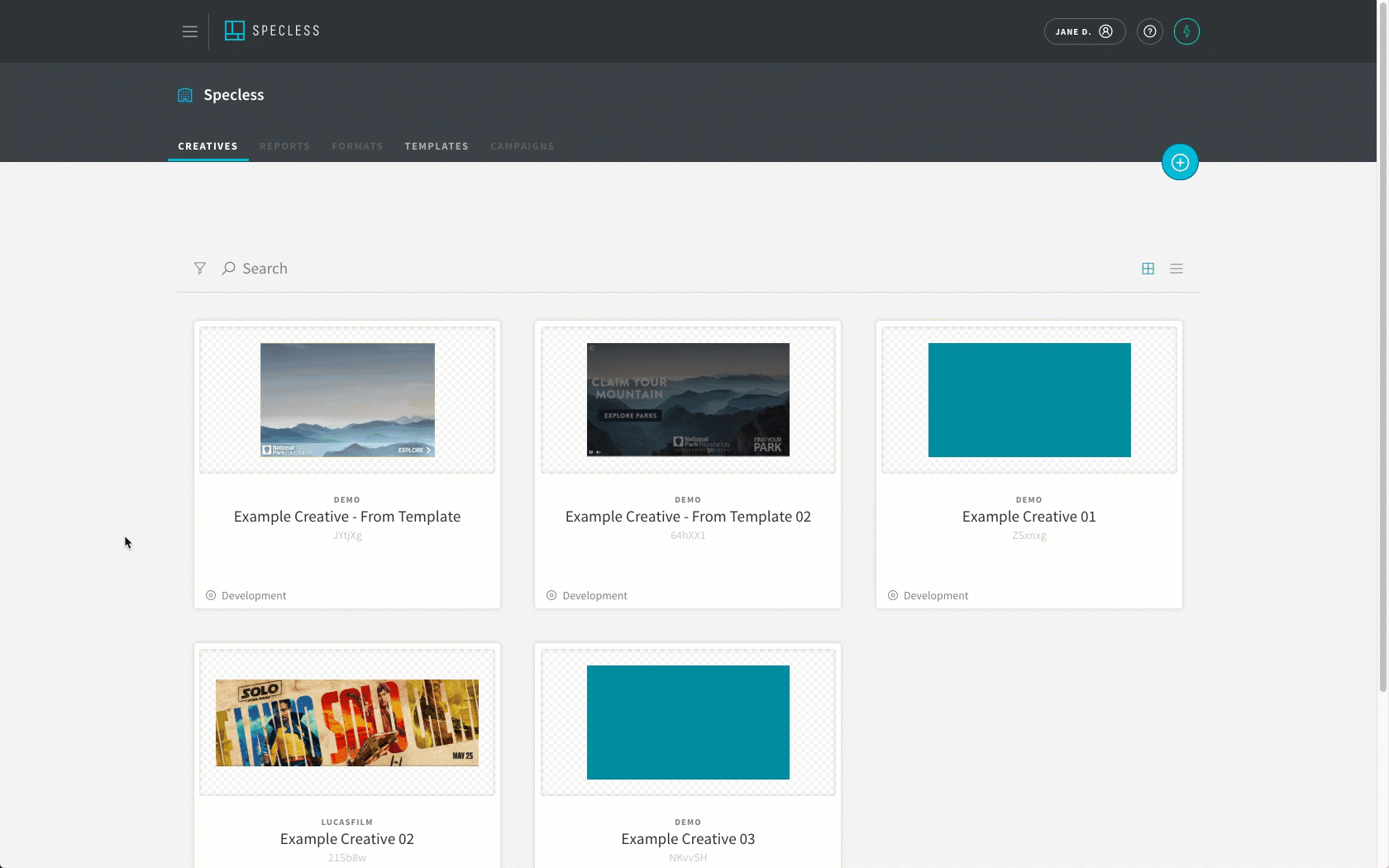
Task: Click the status icon on Example Creative 01 card
Action: pos(893,595)
